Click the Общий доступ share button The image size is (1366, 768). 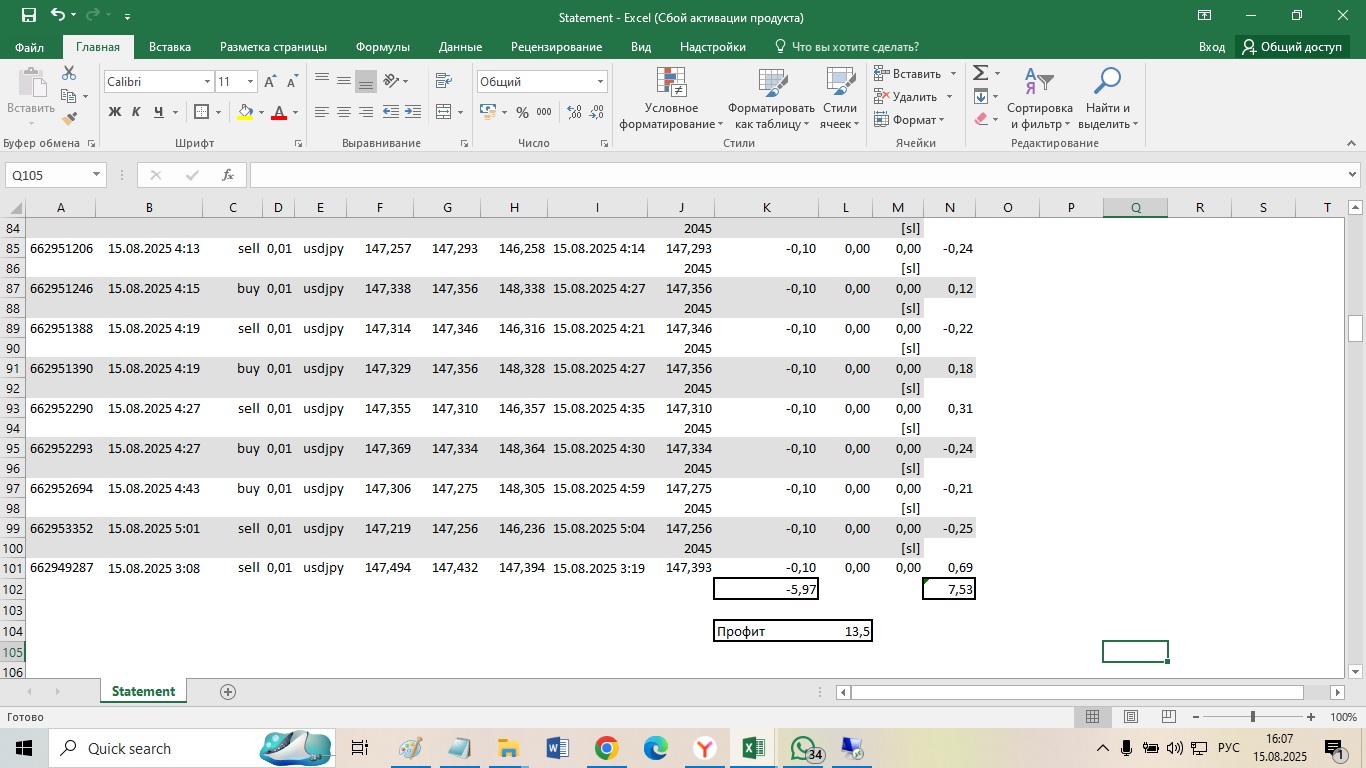(x=1291, y=47)
